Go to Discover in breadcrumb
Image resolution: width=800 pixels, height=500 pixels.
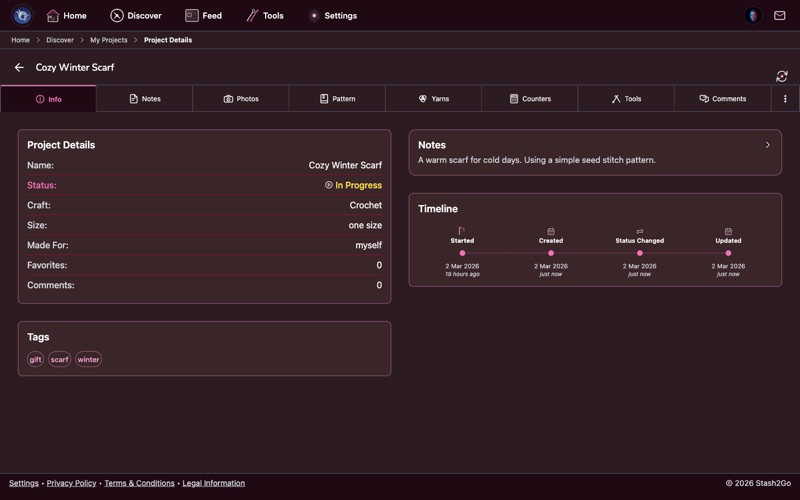(60, 40)
